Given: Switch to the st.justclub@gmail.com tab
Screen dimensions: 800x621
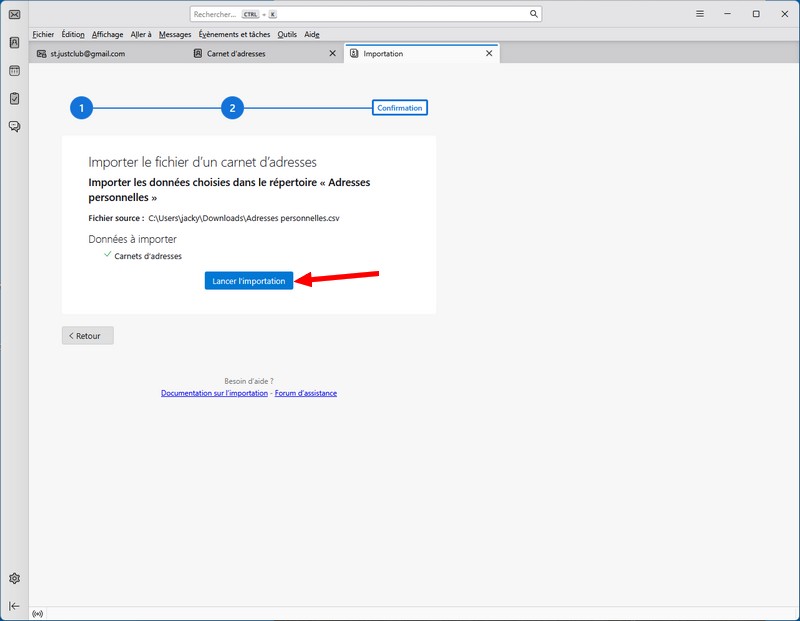Looking at the screenshot, I should 88,54.
